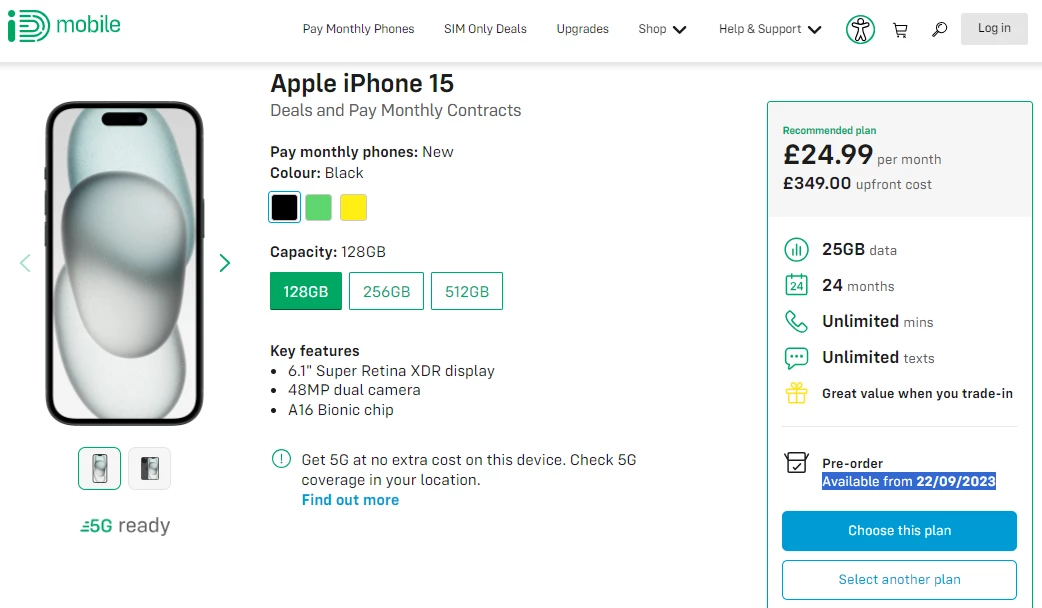This screenshot has height=608, width=1042.
Task: Go to Upgrades page
Action: (x=582, y=29)
